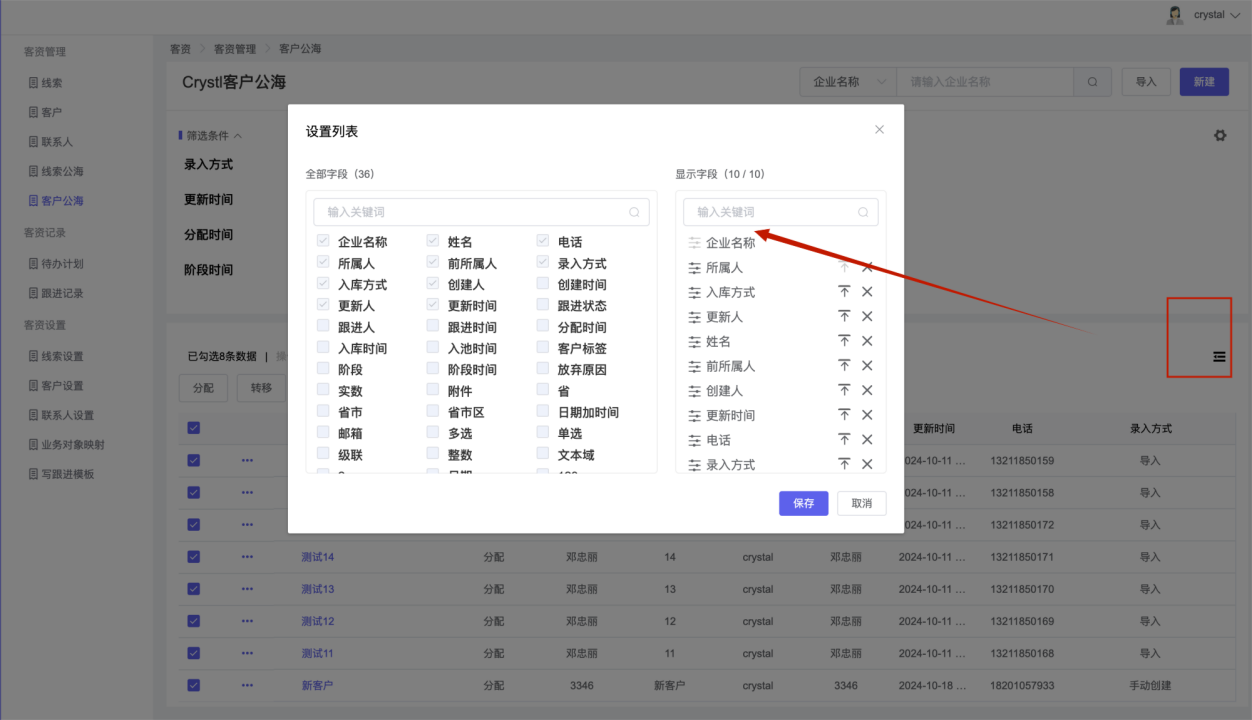Check the 阶段 field checkbox
The image size is (1252, 720).
pos(323,369)
